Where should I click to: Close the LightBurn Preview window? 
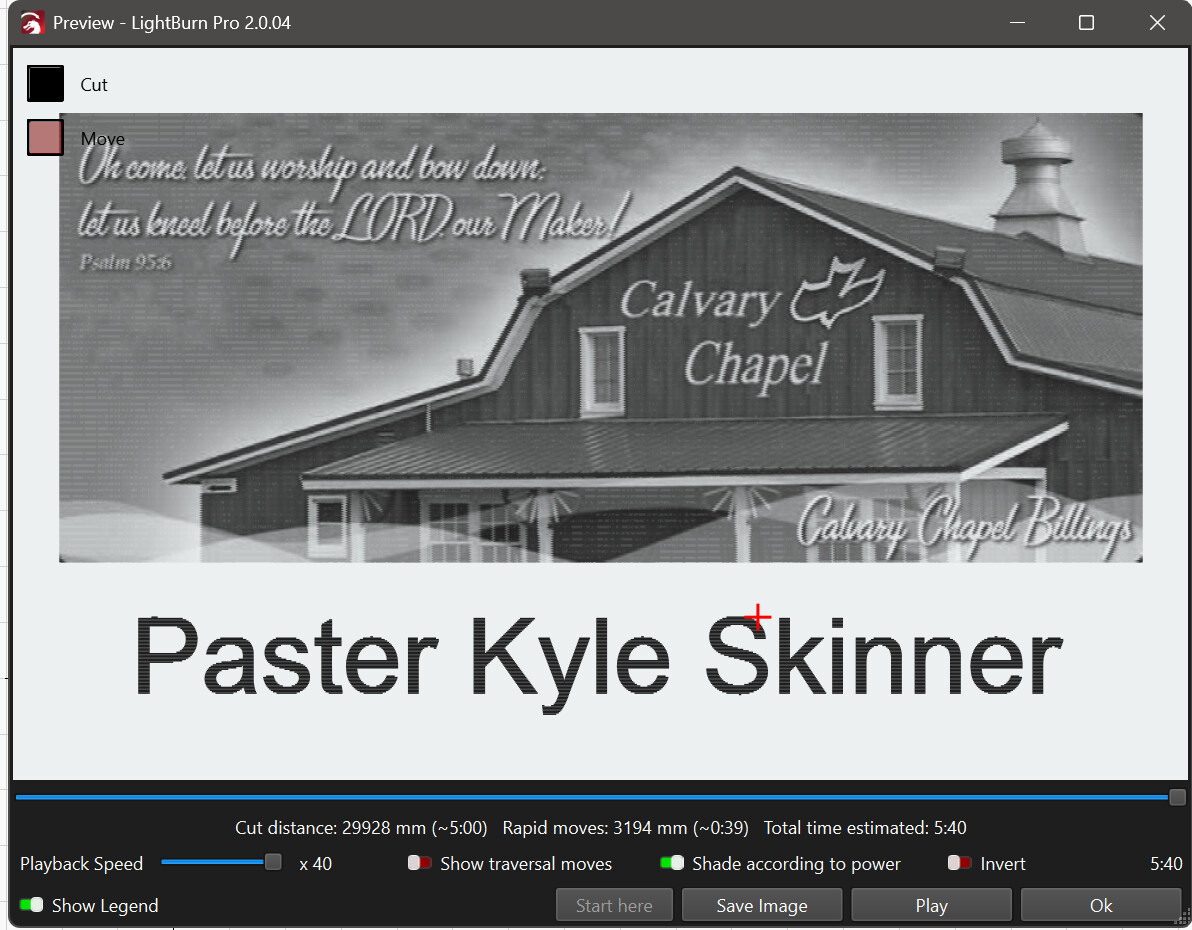(1157, 22)
